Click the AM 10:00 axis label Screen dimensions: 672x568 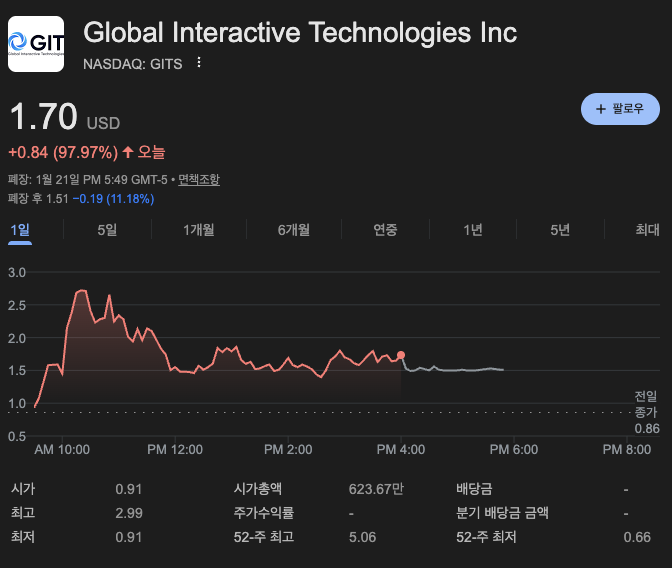(x=62, y=450)
